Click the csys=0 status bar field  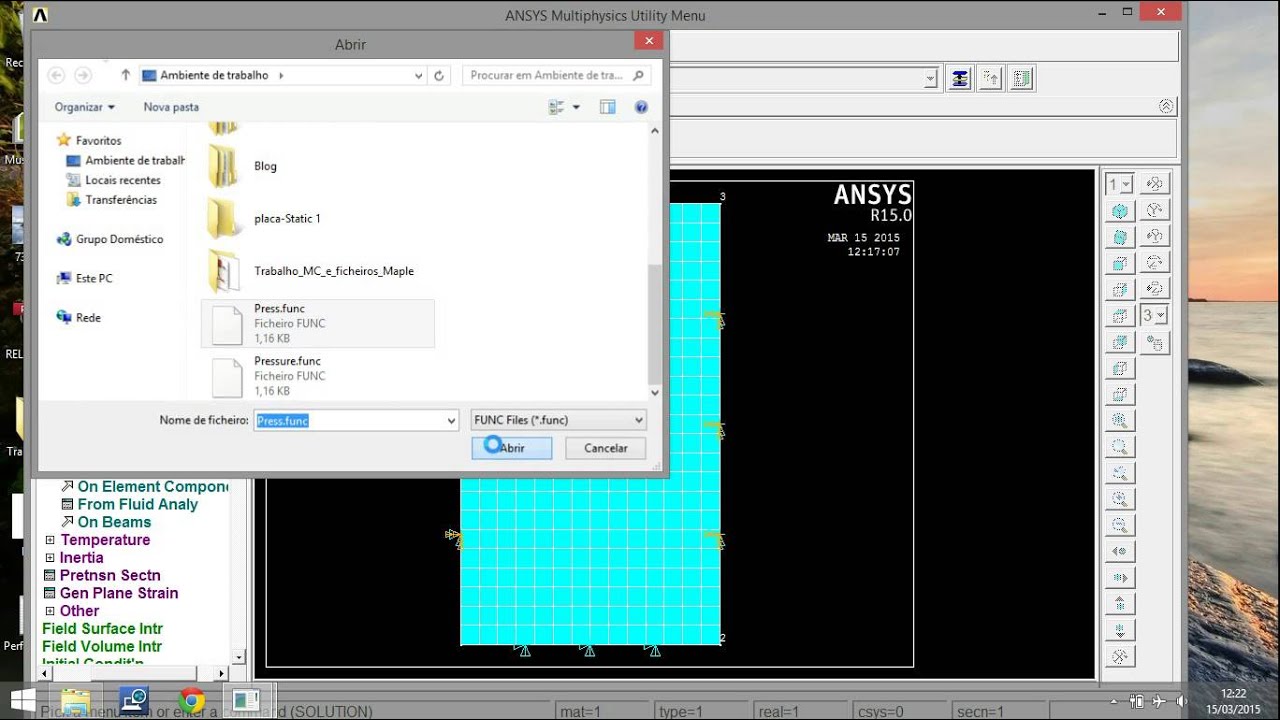click(x=899, y=711)
